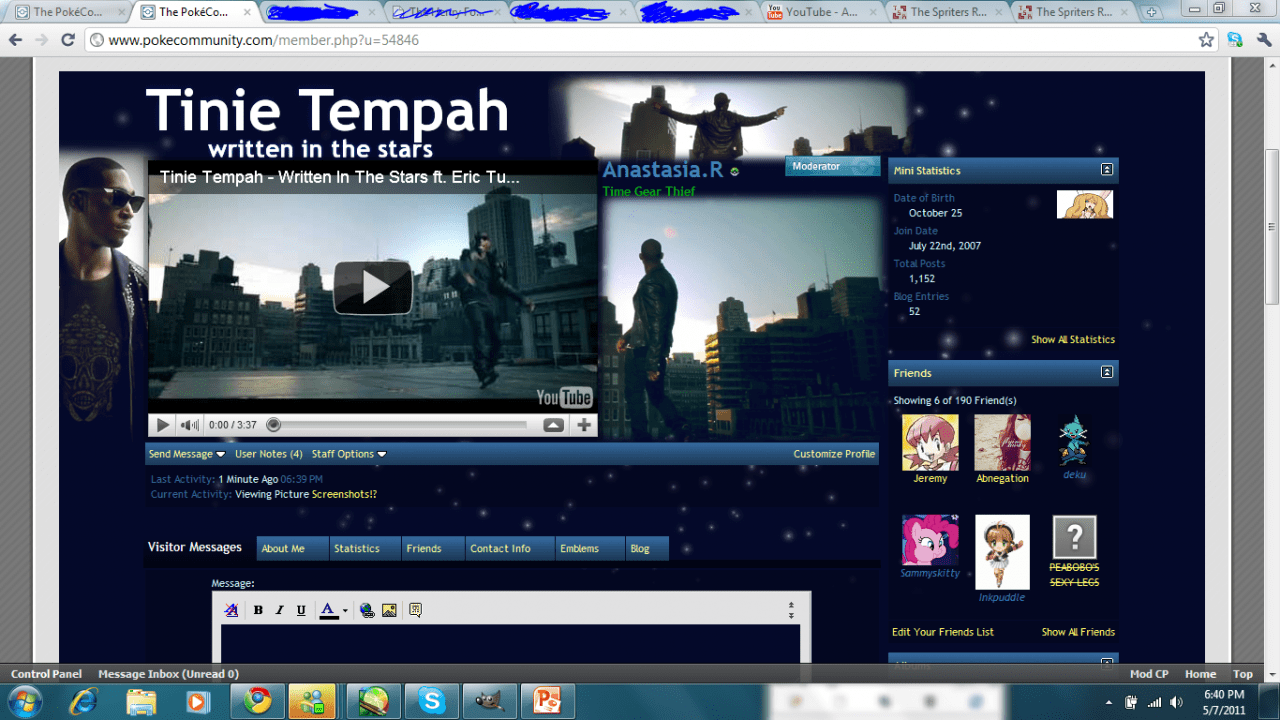Open friend Jeremy's avatar
This screenshot has height=720, width=1280.
[930, 442]
